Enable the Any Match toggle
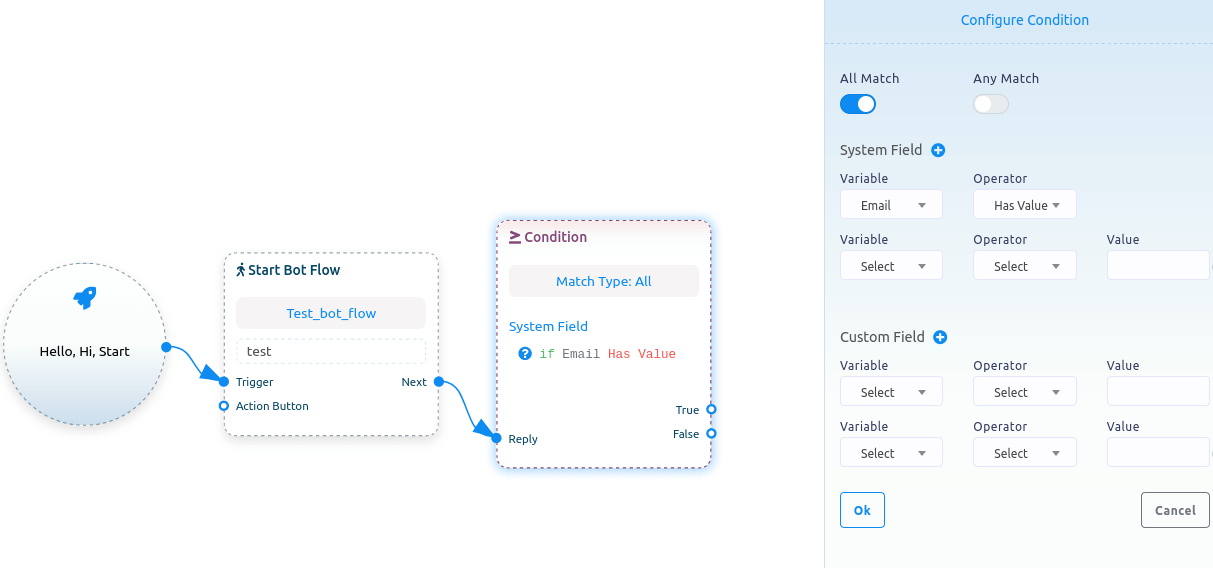This screenshot has height=568, width=1213. pos(991,104)
